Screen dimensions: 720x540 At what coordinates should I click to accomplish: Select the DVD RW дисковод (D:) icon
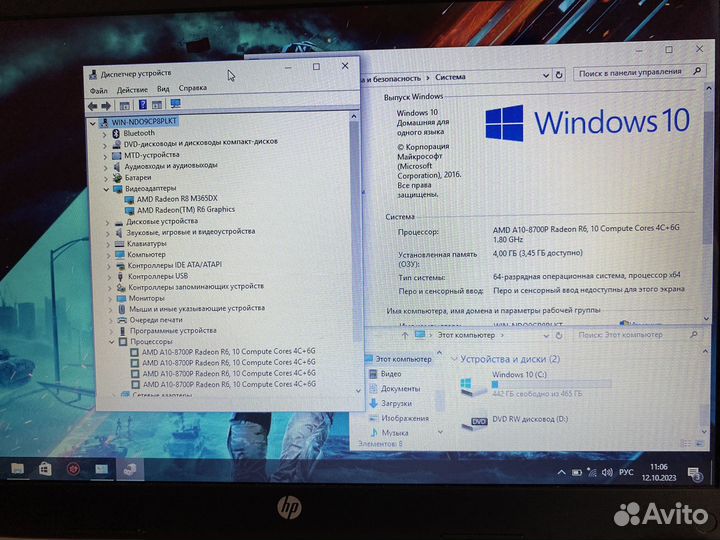475,422
